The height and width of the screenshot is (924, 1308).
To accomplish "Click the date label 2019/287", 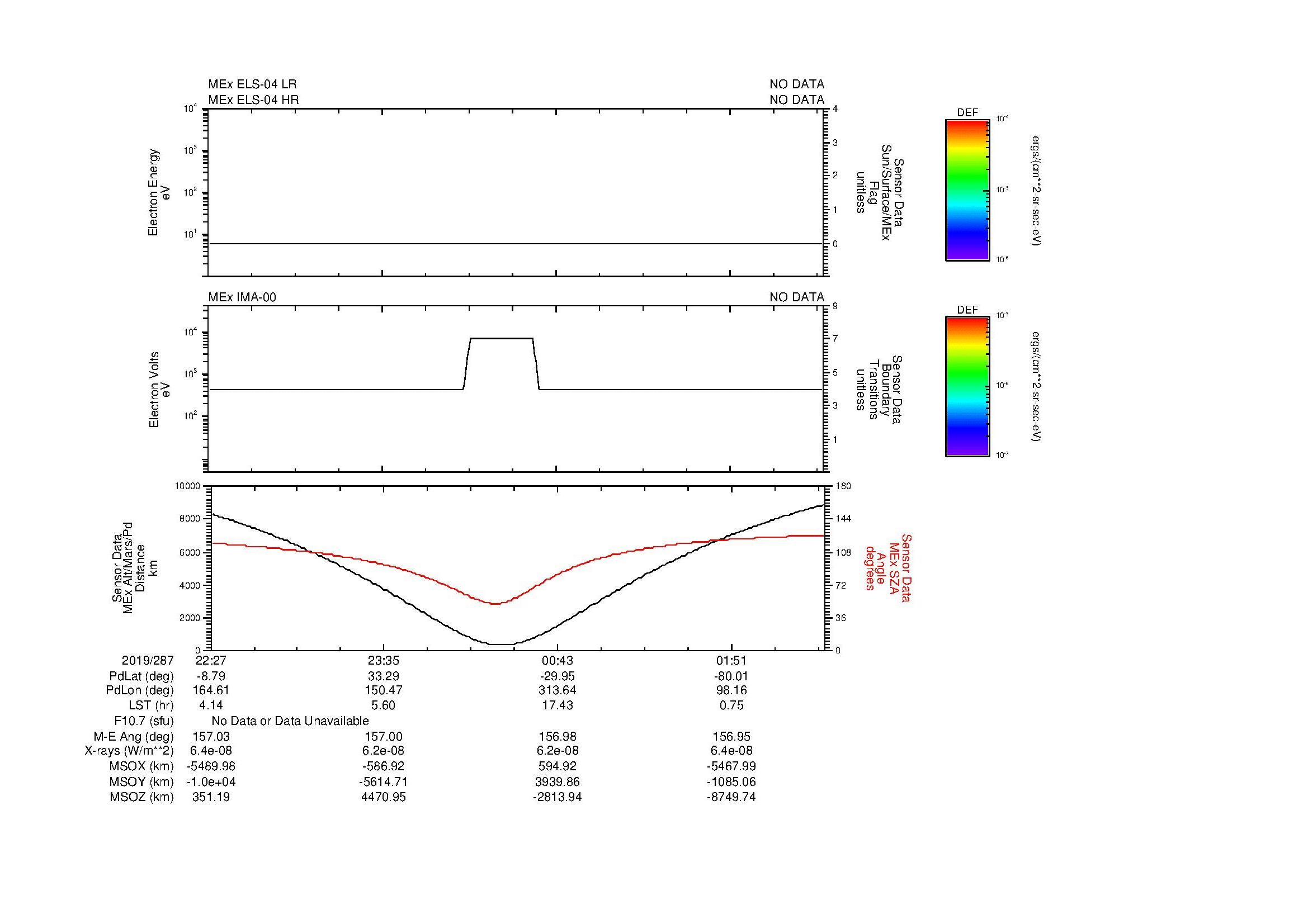I will point(148,660).
